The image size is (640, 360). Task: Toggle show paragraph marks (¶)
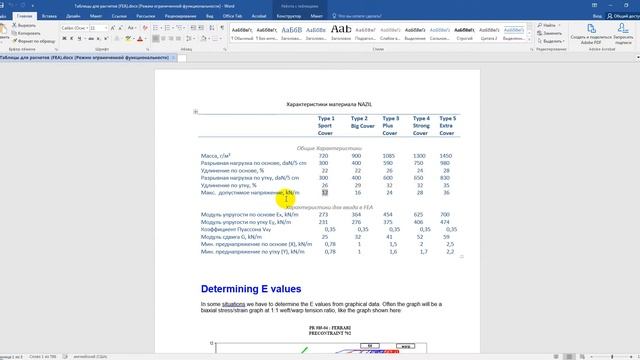tap(222, 28)
